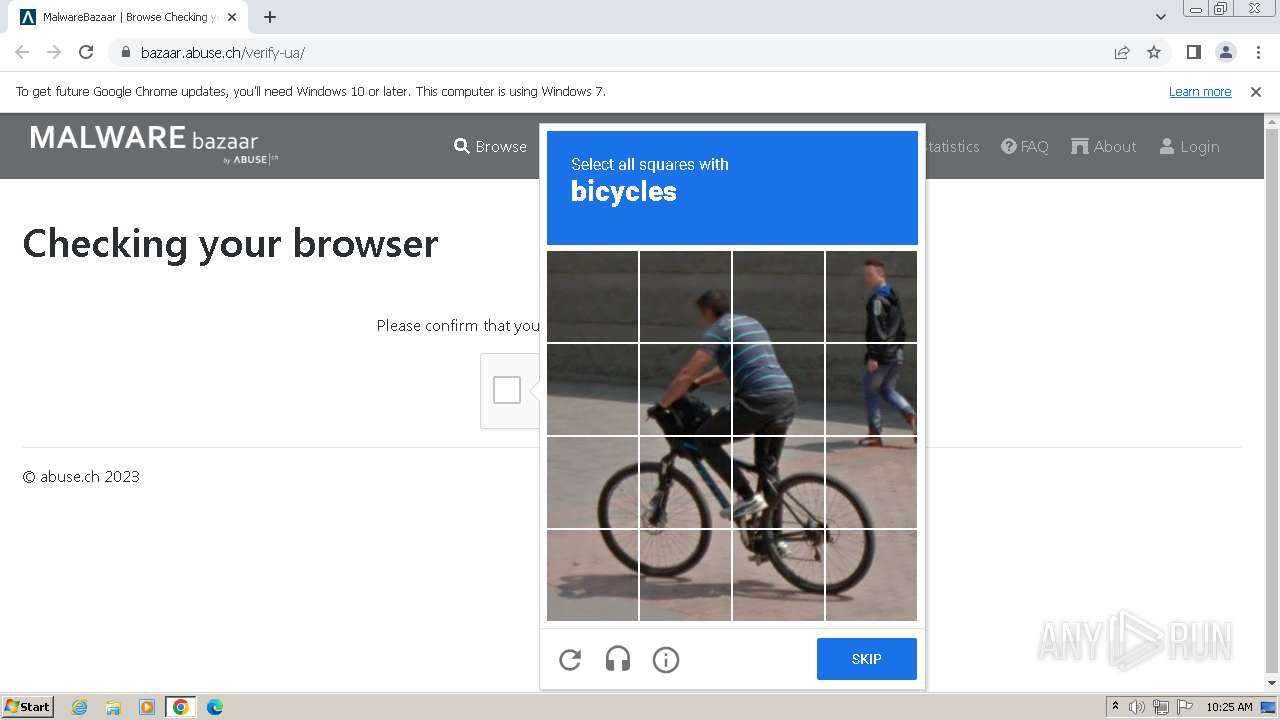The width and height of the screenshot is (1280, 720).
Task: Follow the Learn more link
Action: coord(1200,91)
